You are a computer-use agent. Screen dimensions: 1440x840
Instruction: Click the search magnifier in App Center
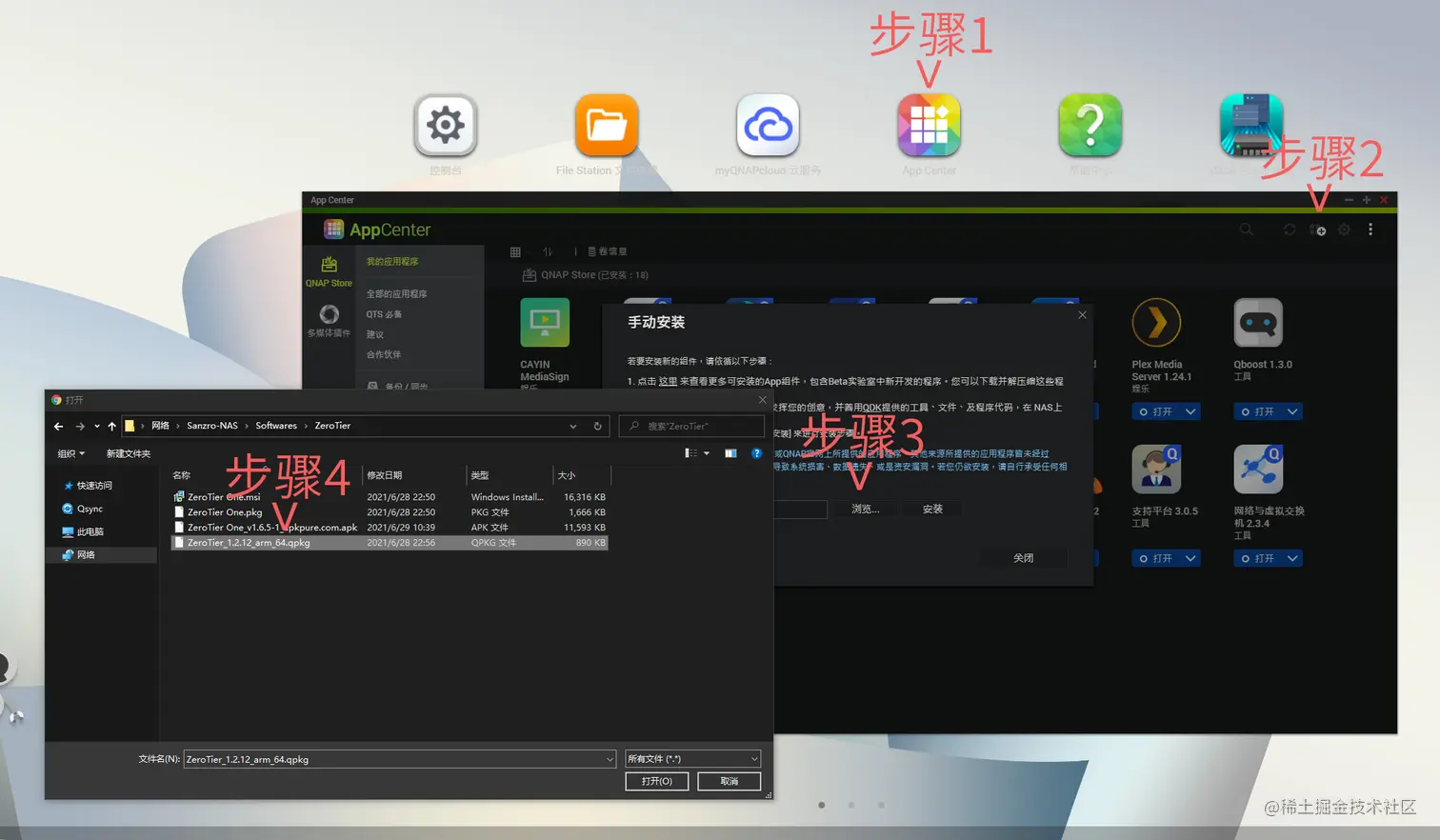pos(1246,230)
